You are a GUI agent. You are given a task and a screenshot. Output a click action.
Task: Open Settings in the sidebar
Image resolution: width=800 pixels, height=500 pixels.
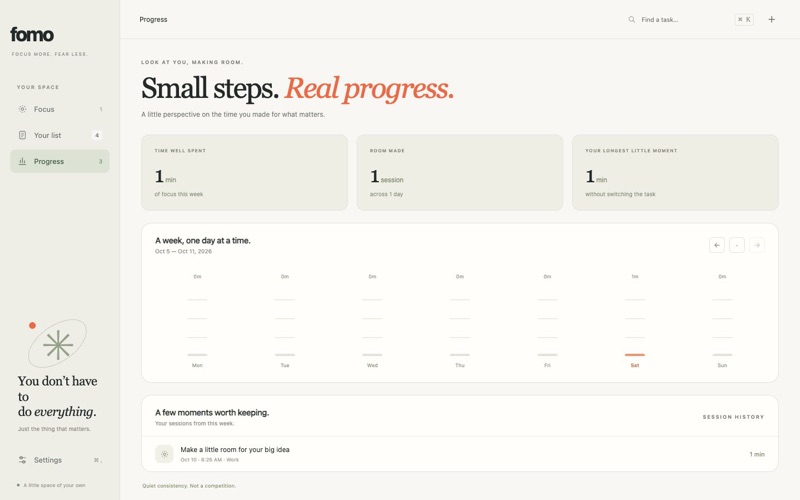tap(60, 460)
